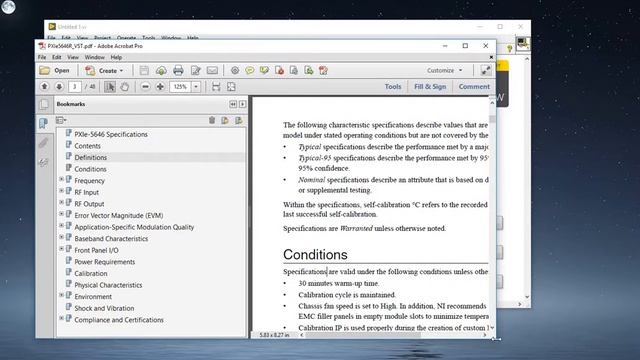Open the File menu in Acrobat
640x360 pixels.
click(x=42, y=57)
